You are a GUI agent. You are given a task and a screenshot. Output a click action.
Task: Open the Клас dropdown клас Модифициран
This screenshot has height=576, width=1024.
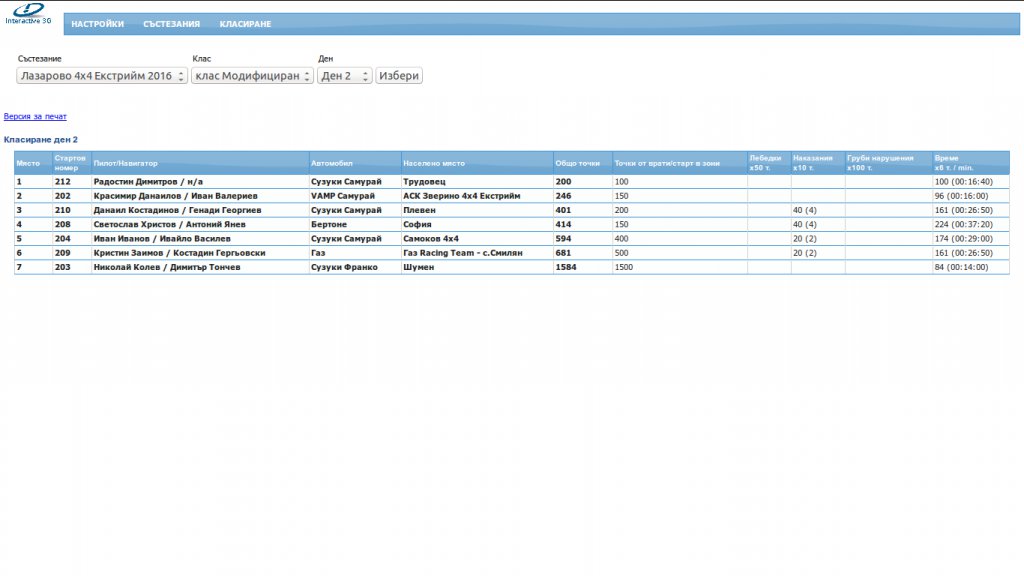[252, 76]
